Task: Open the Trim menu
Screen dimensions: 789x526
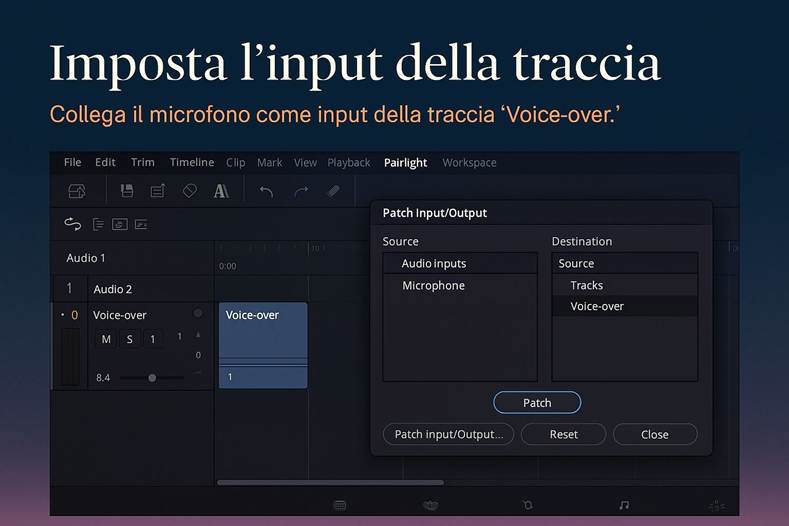Action: pos(143,162)
